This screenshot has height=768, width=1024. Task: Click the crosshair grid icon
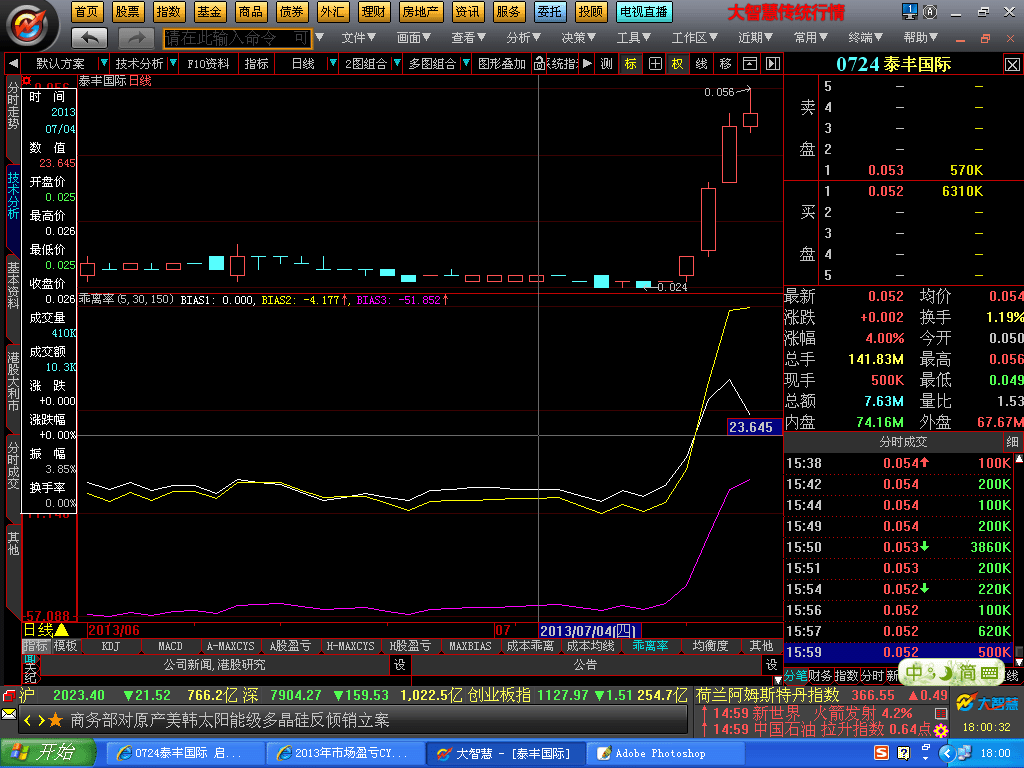click(655, 63)
